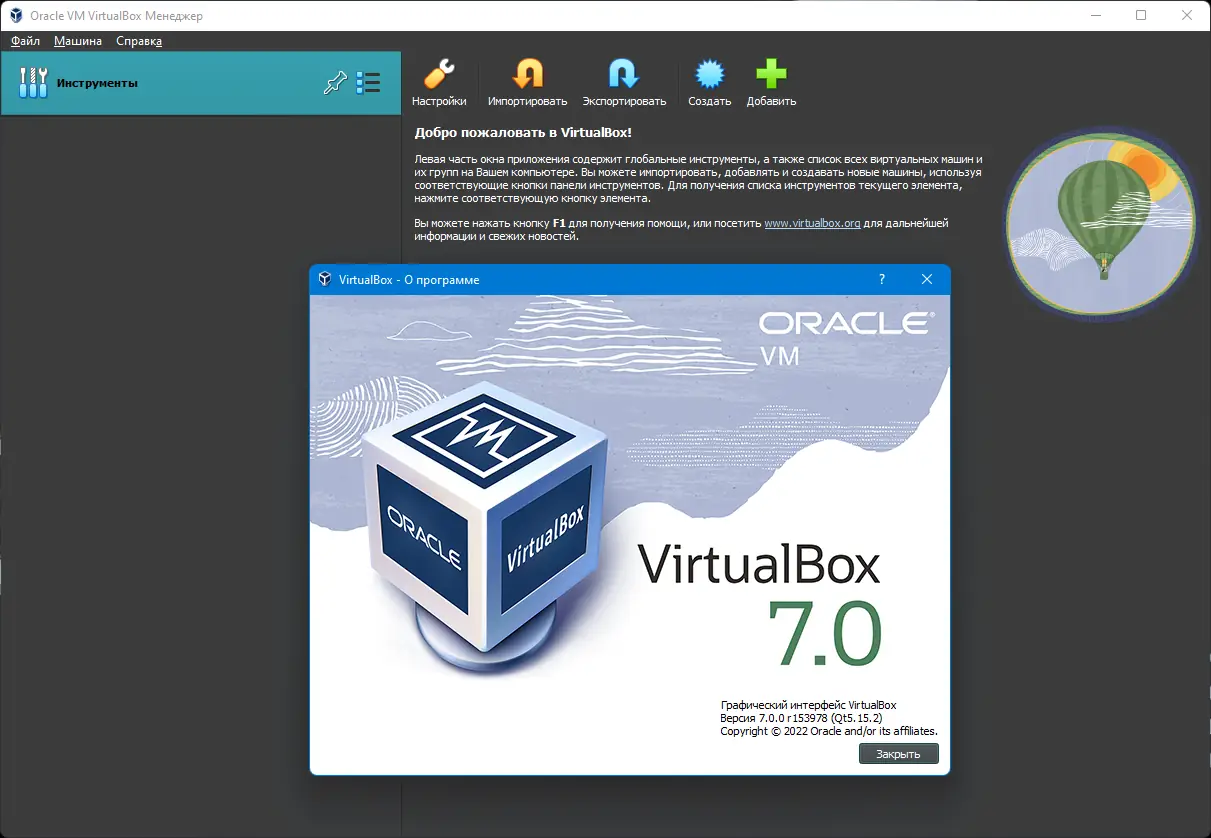
Task: Click the pin icon next to Инструменты
Action: [x=335, y=83]
